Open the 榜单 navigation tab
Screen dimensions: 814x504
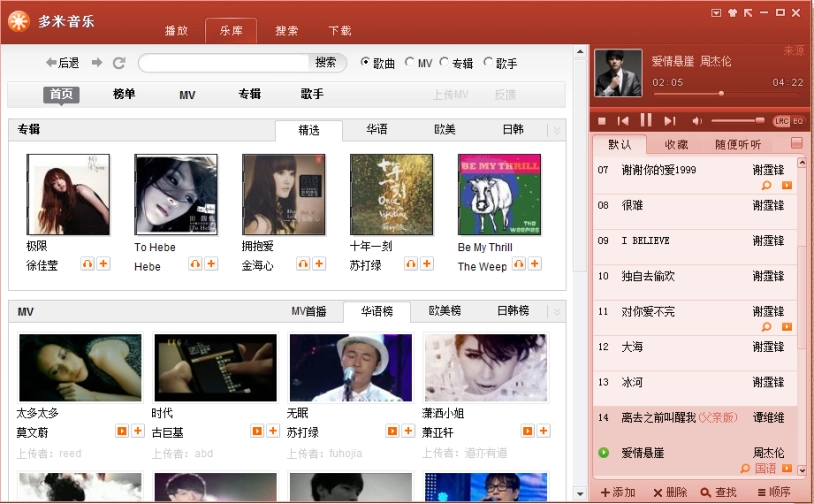(x=124, y=94)
